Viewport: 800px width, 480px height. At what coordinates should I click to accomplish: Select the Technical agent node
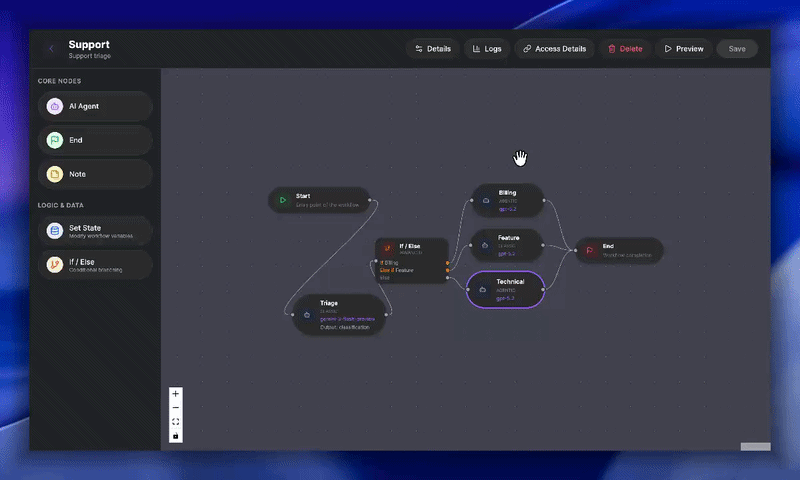tap(507, 289)
